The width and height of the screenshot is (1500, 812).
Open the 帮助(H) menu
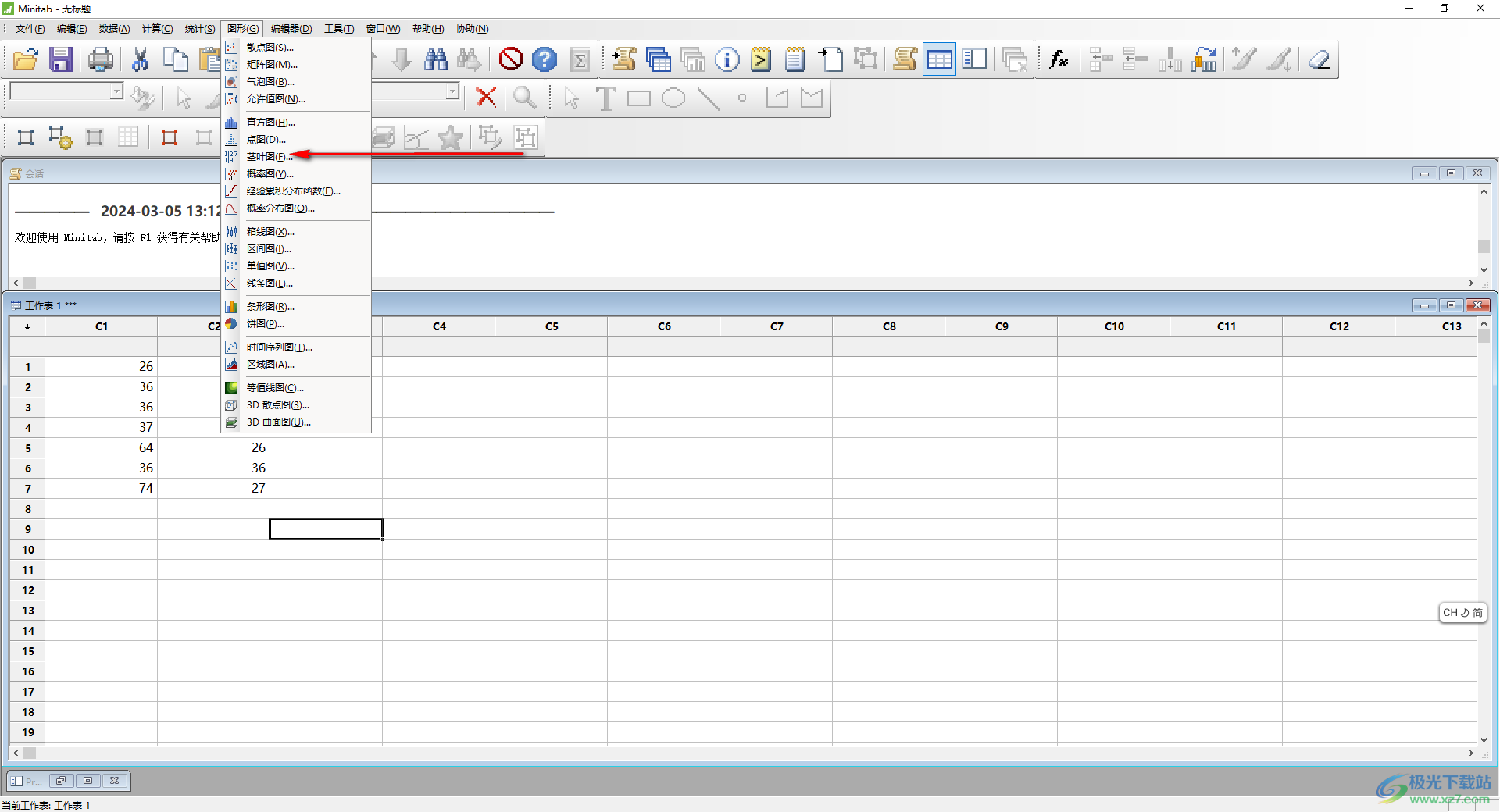tap(428, 29)
